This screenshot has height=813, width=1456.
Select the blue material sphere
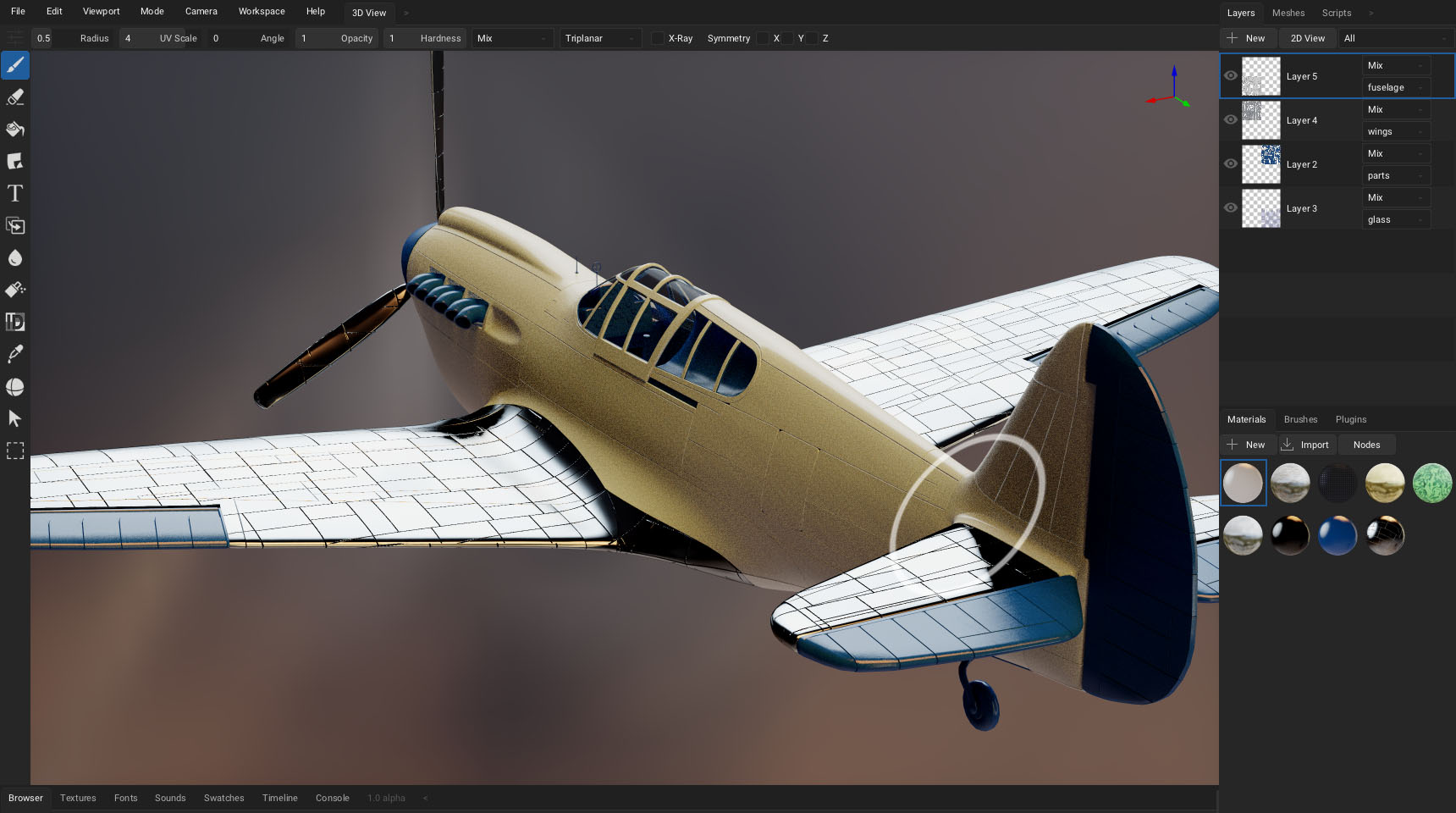point(1337,535)
